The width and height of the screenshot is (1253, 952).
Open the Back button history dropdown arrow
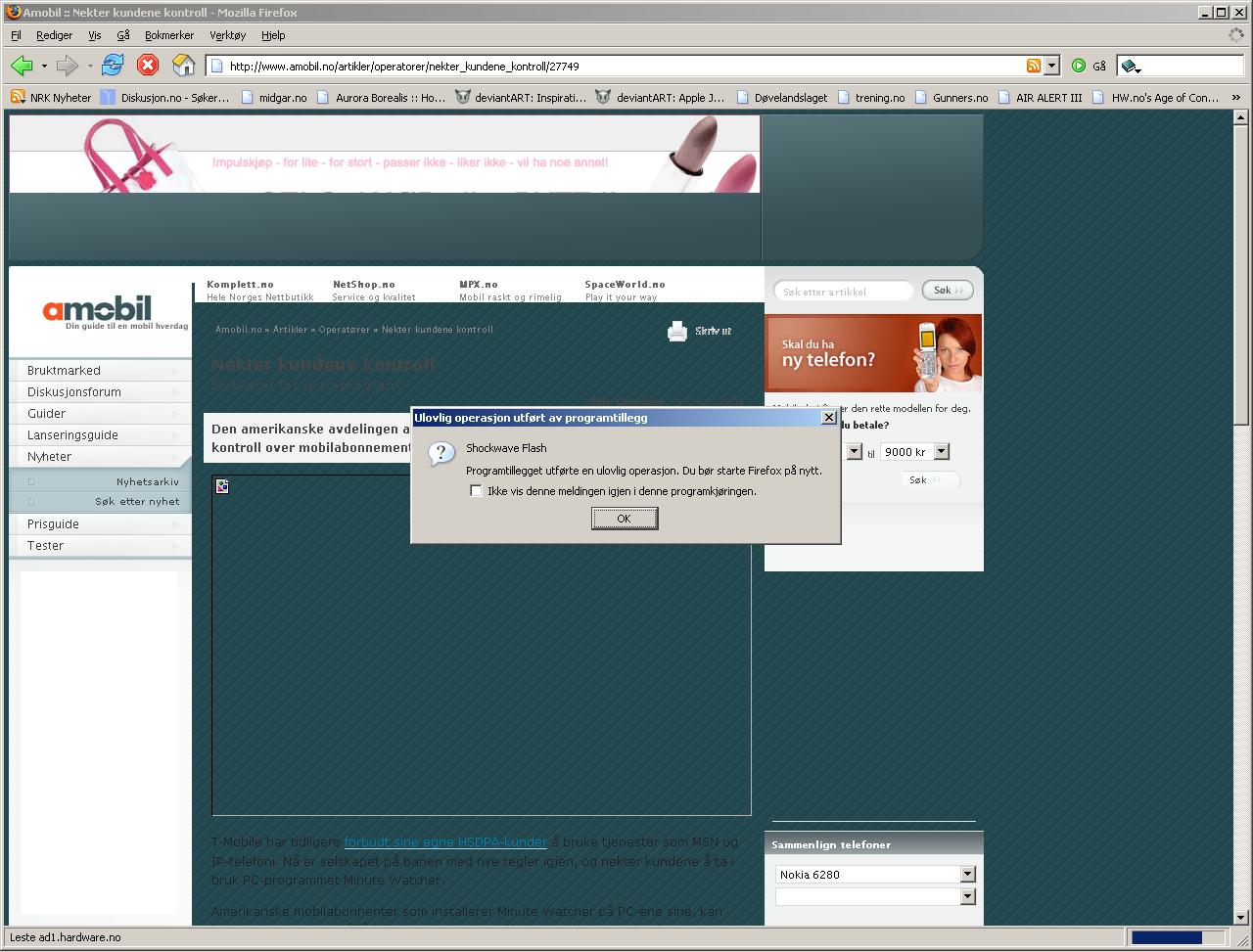[x=43, y=67]
